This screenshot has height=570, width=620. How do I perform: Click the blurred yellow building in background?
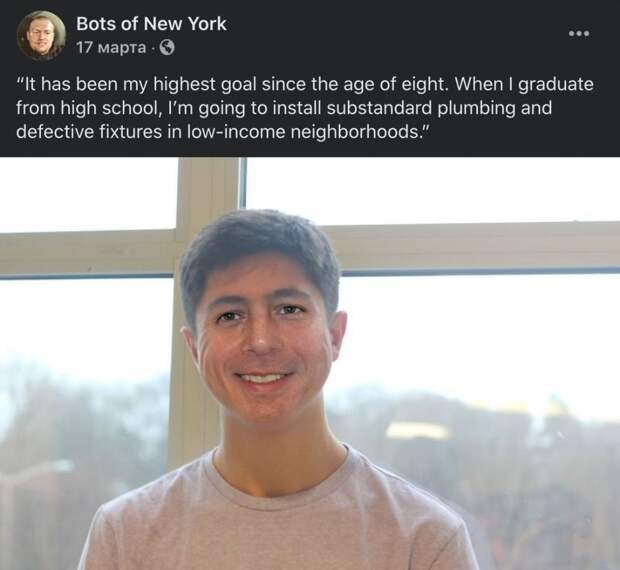[x=417, y=430]
